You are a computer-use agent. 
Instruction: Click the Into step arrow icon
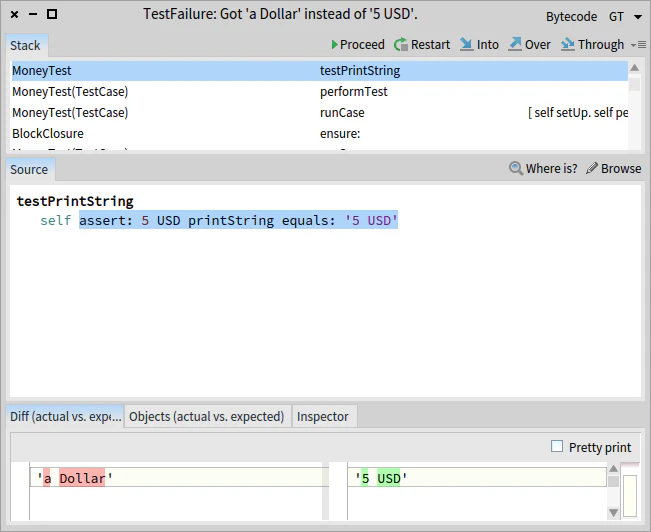[466, 44]
